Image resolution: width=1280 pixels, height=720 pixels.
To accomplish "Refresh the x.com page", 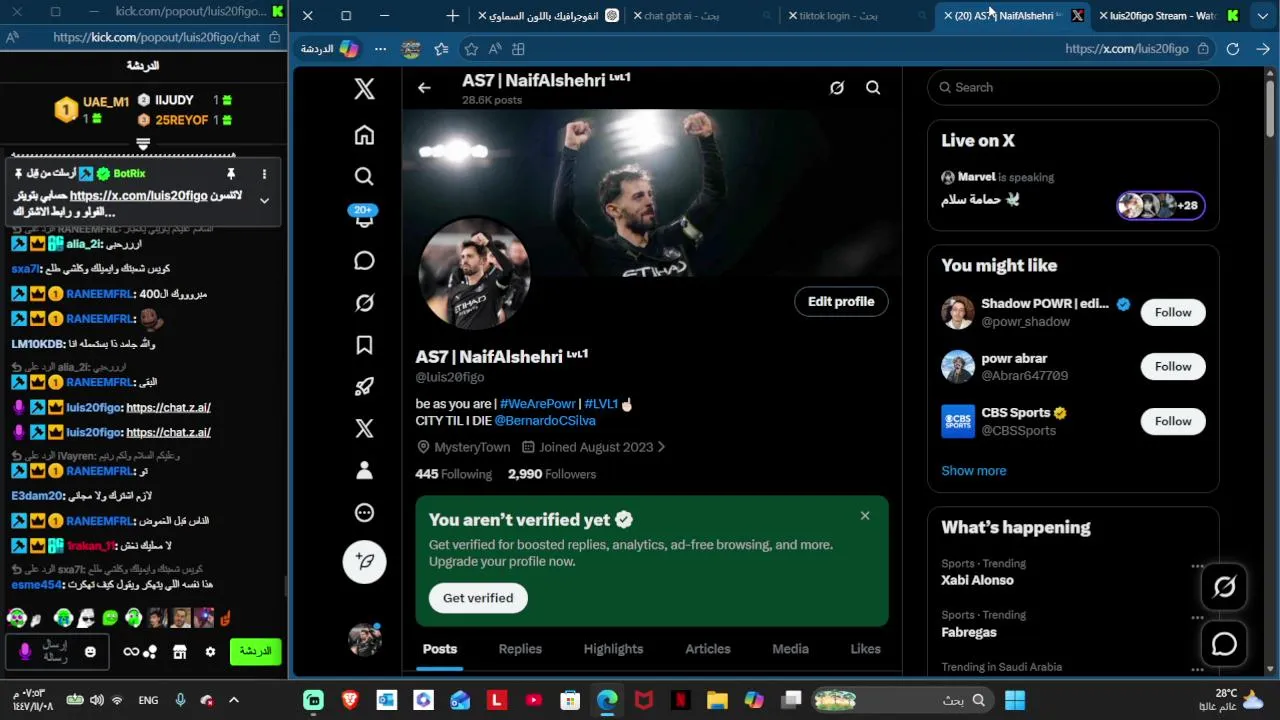I will coord(1233,49).
